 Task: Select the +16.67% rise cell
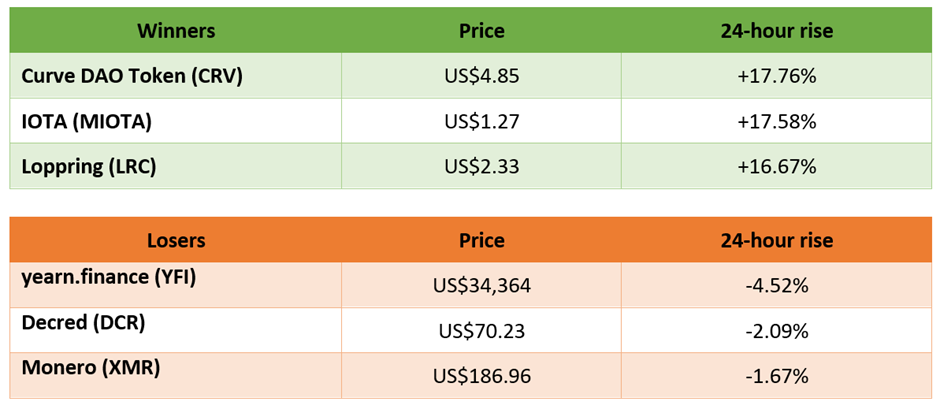click(777, 166)
